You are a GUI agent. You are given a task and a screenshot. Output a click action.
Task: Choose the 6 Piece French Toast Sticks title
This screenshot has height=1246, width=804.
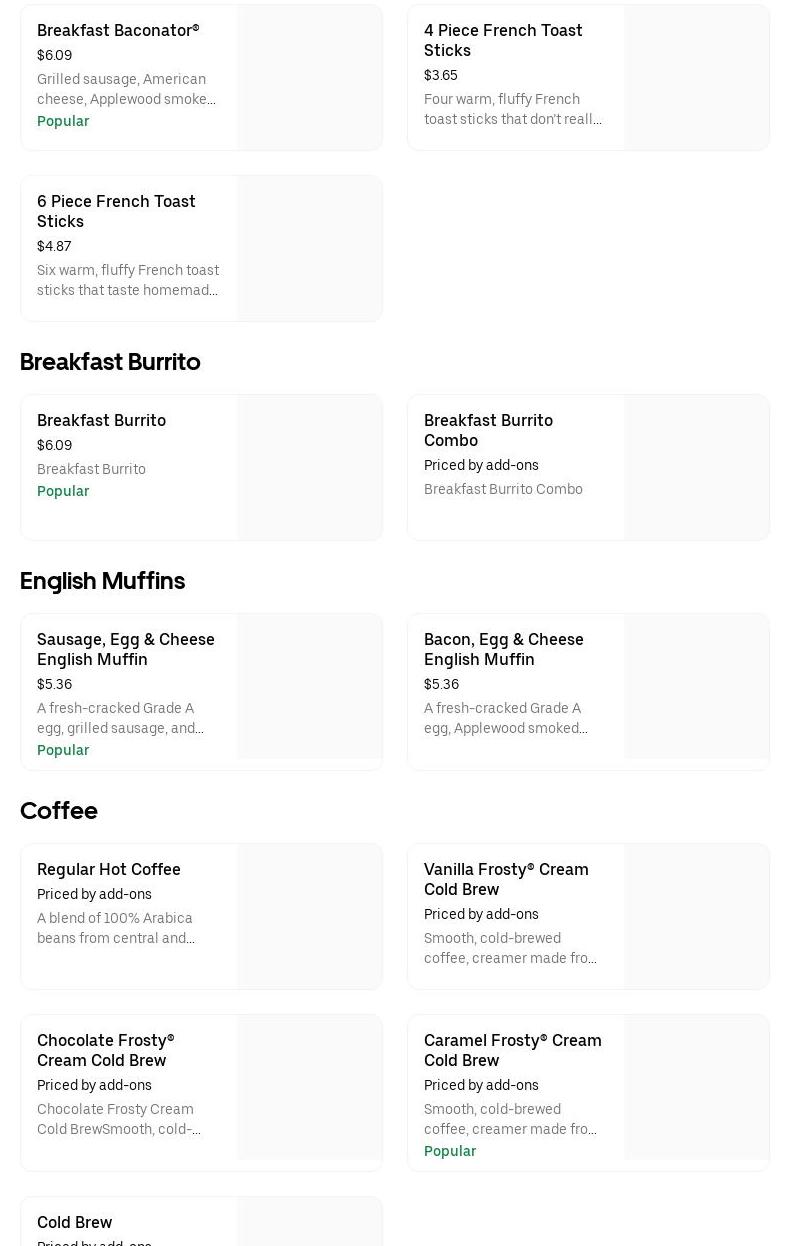pos(116,211)
